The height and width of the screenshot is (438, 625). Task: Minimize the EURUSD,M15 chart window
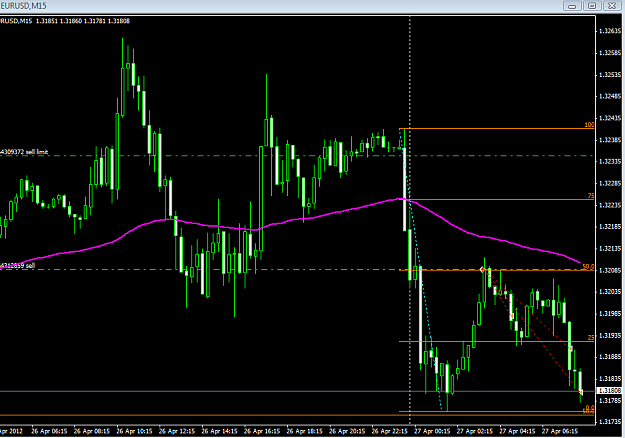[572, 6]
